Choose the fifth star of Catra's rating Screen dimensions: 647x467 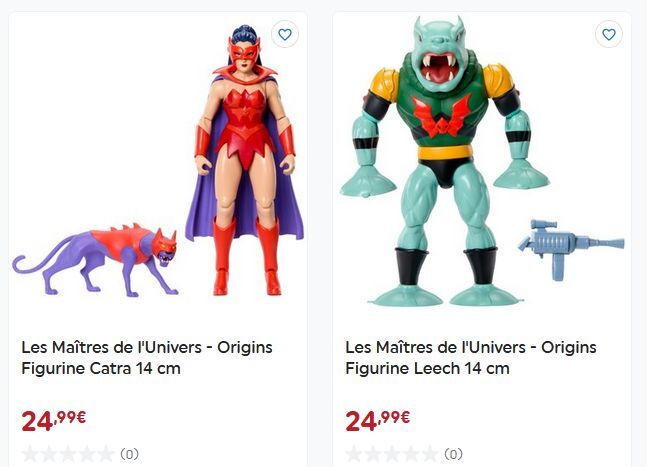point(106,454)
